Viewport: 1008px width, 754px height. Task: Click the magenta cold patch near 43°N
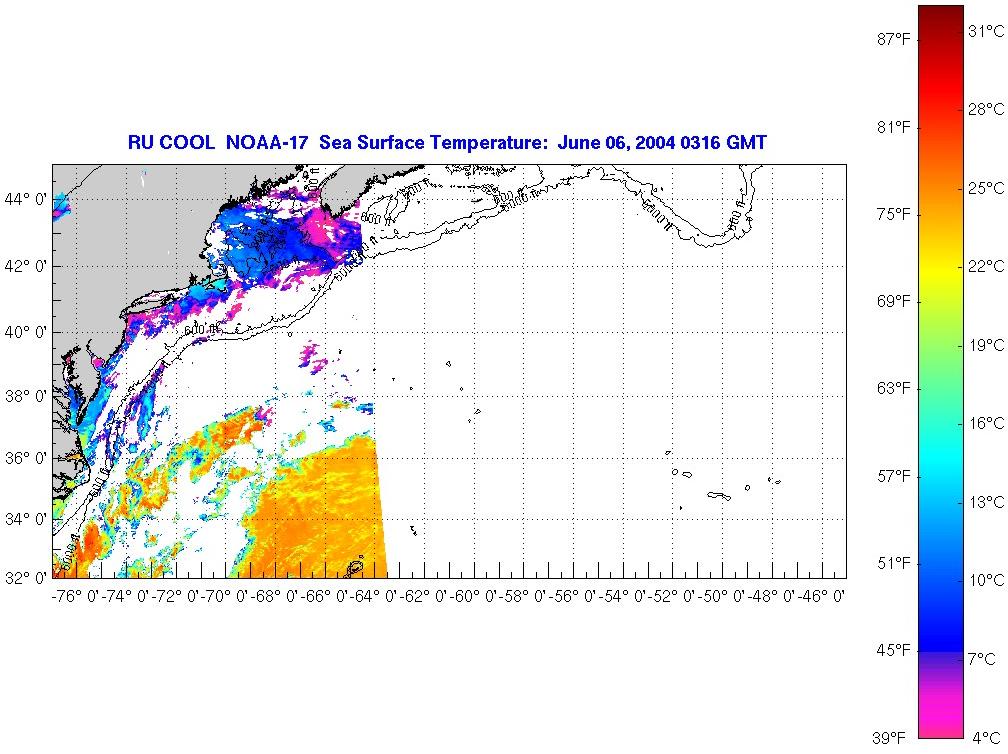pos(320,227)
